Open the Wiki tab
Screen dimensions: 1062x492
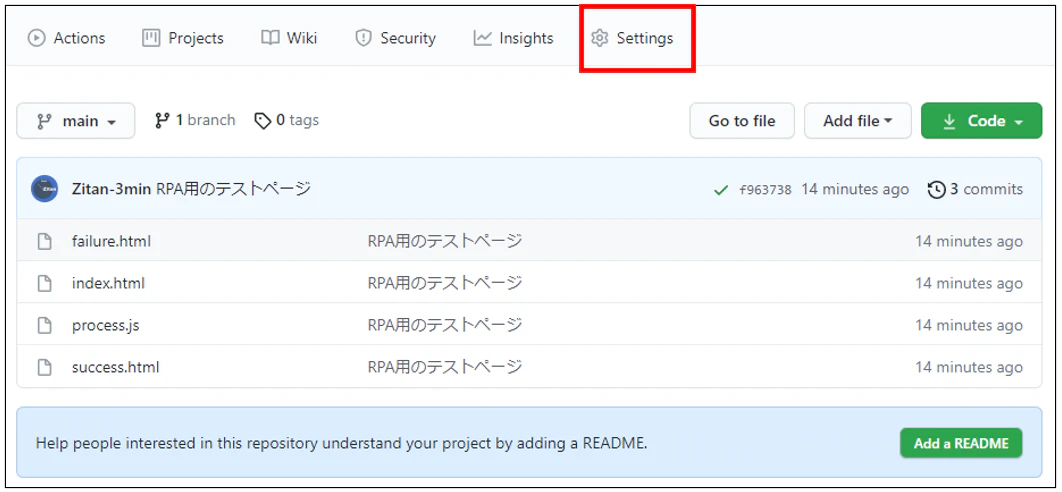pyautogui.click(x=289, y=38)
